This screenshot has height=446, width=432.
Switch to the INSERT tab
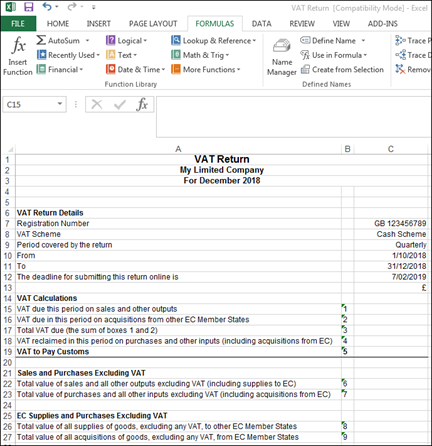click(99, 24)
